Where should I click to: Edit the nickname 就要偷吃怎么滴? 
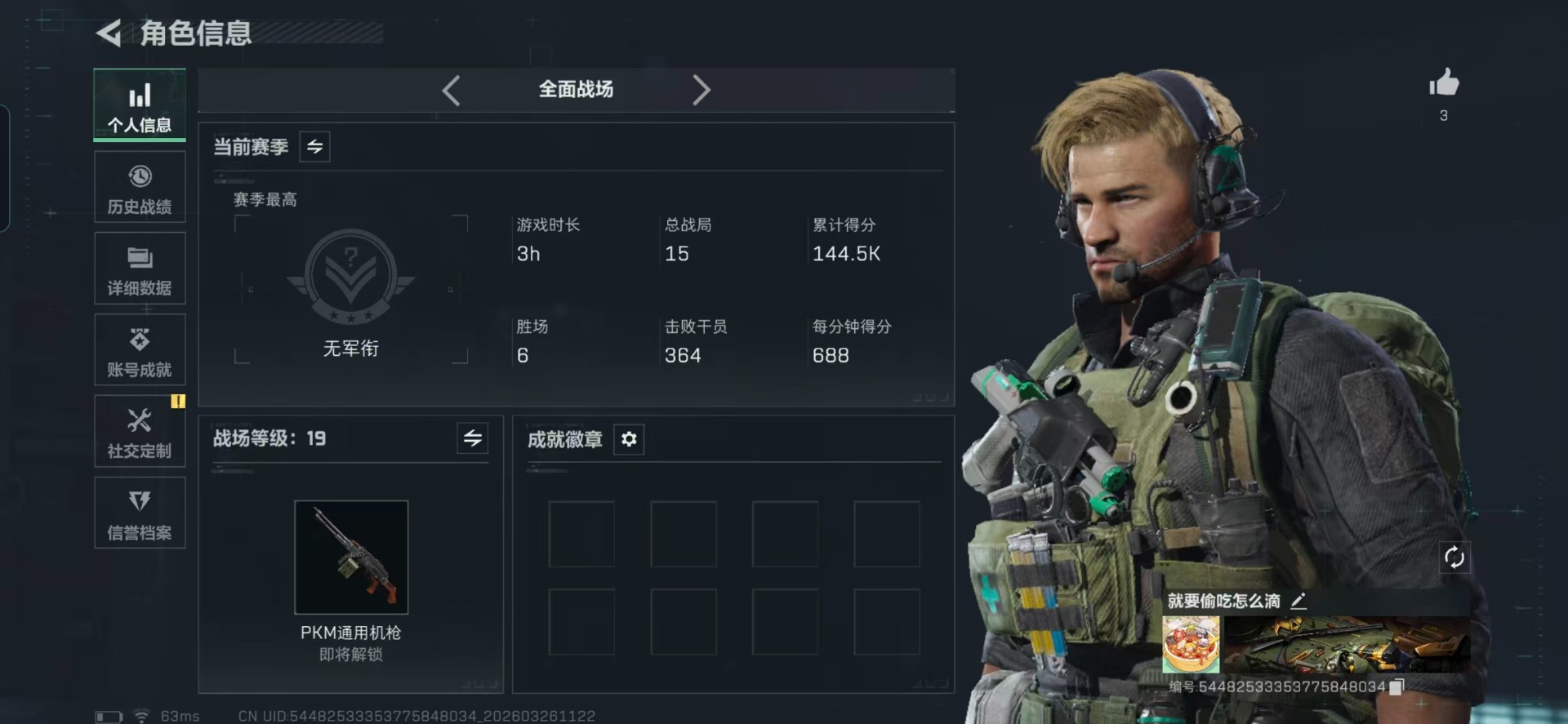tap(1298, 602)
